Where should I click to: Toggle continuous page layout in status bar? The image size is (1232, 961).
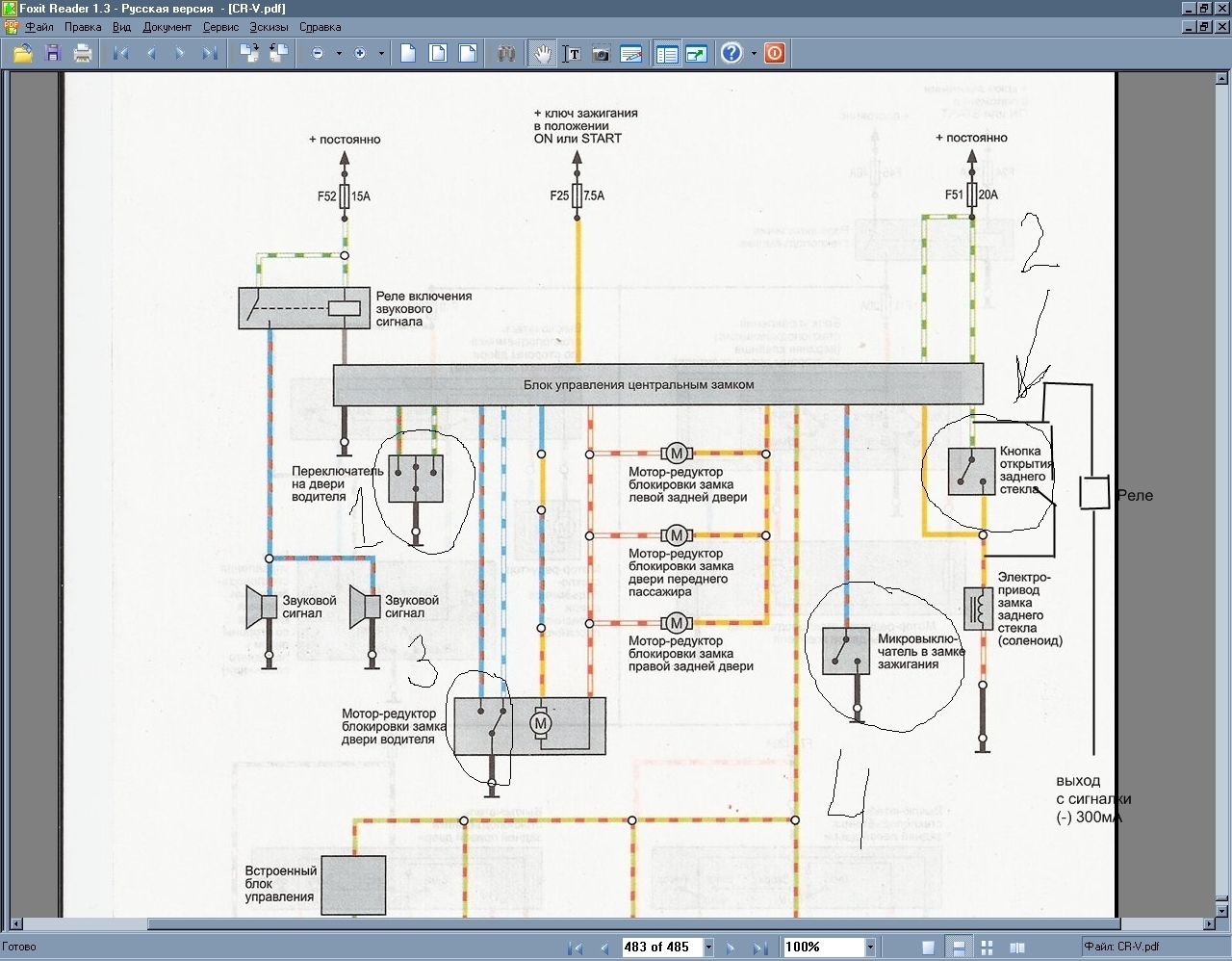point(959,948)
